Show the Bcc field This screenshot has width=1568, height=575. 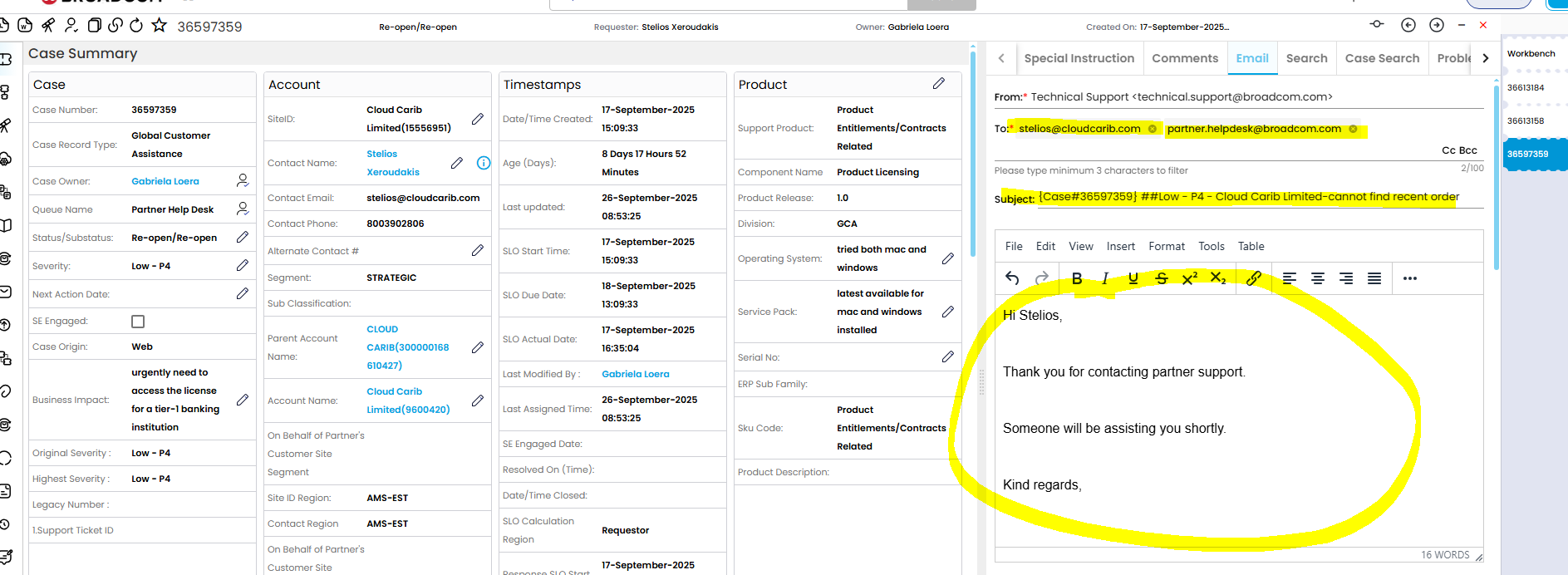click(x=1468, y=150)
